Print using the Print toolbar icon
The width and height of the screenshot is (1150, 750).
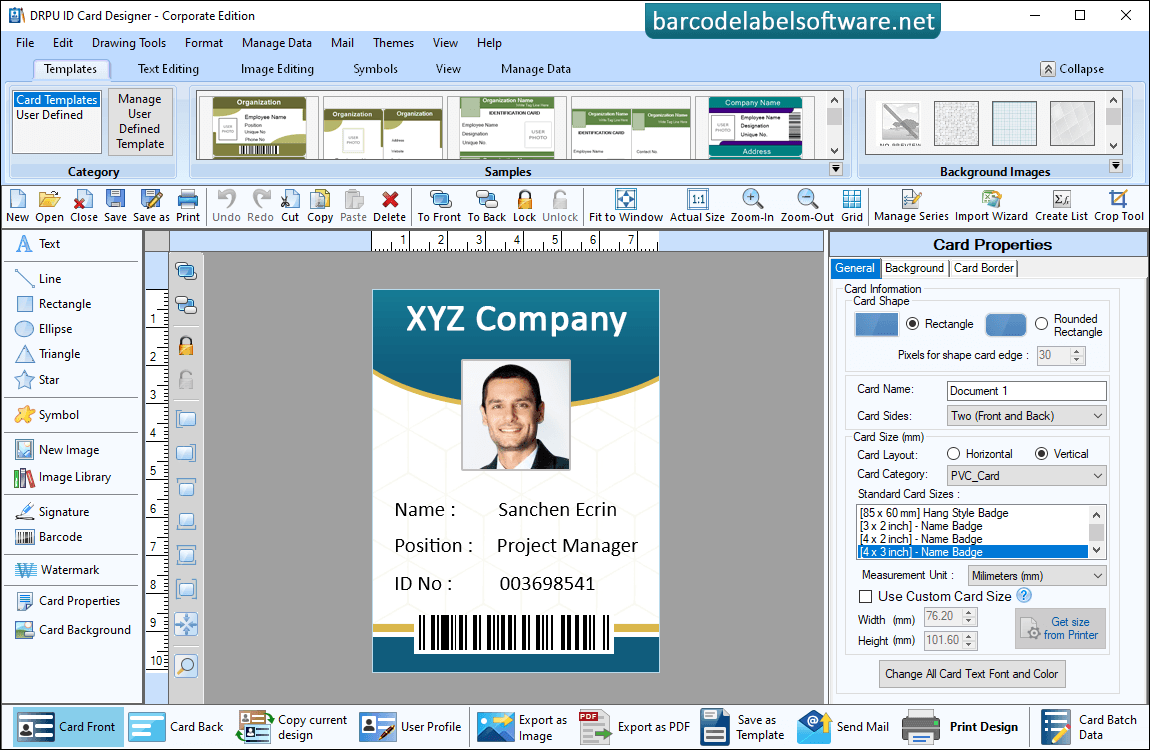(x=188, y=206)
